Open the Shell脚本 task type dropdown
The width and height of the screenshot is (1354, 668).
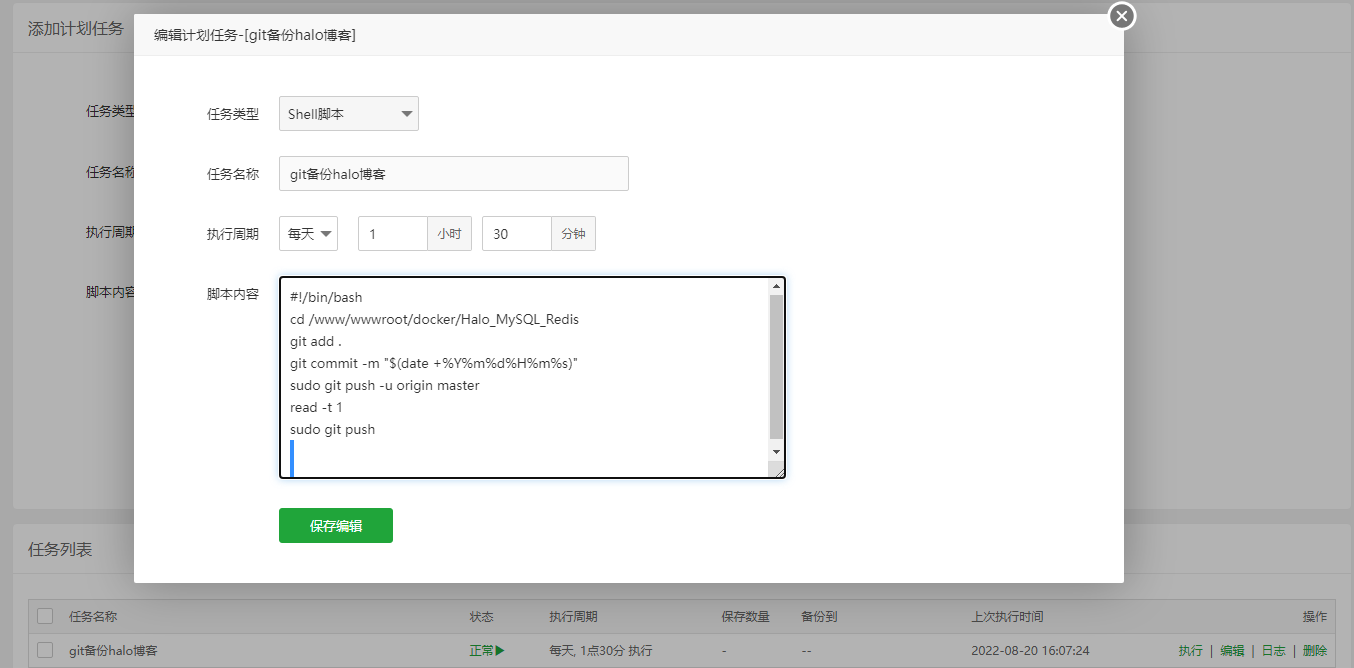coord(348,114)
